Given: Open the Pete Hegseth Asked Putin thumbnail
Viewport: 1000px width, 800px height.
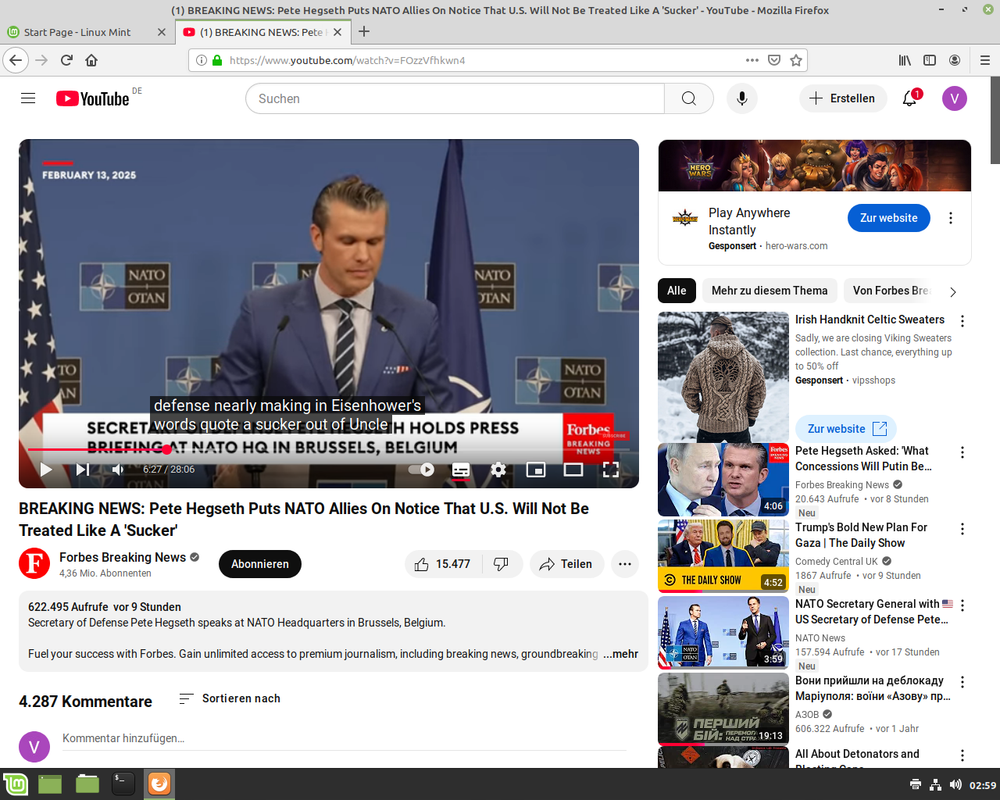Looking at the screenshot, I should (723, 480).
